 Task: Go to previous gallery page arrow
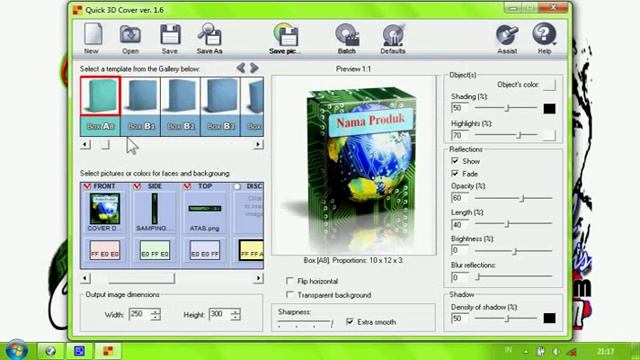[241, 68]
